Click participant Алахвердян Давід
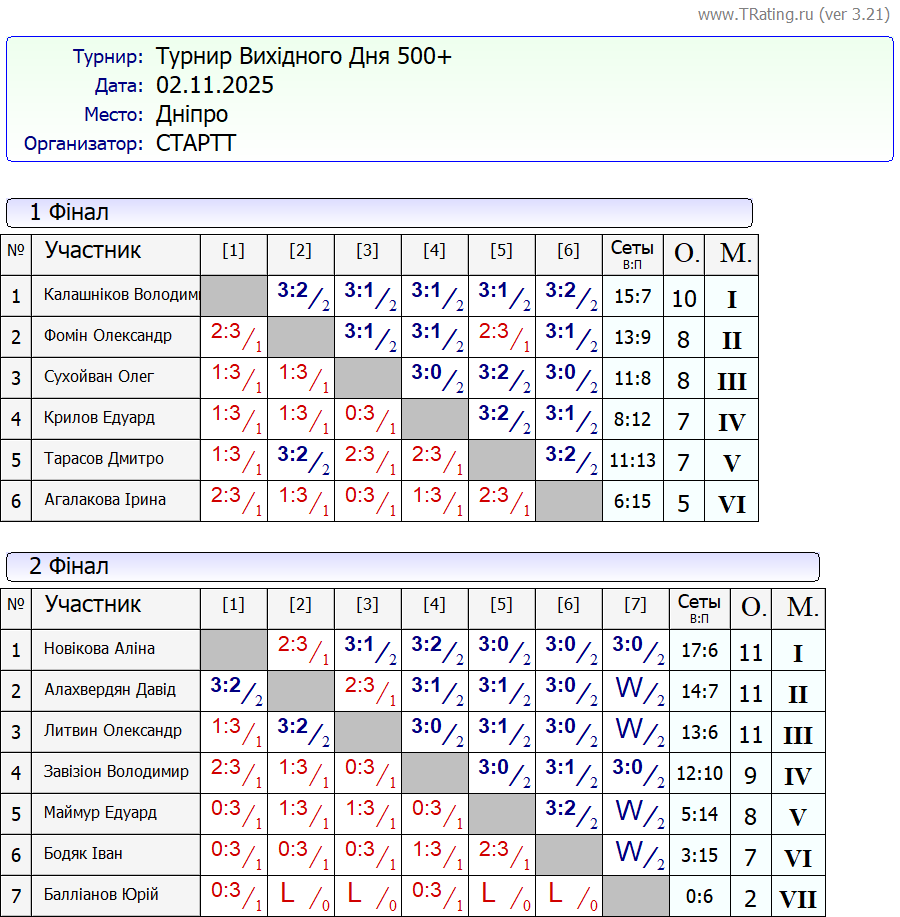The image size is (900, 917). coord(110,690)
